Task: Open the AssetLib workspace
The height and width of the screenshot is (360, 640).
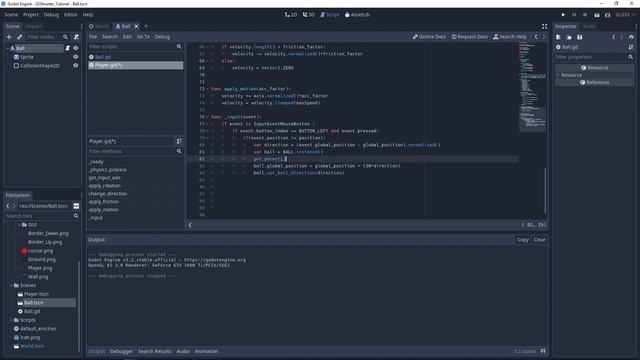Action: [x=357, y=15]
